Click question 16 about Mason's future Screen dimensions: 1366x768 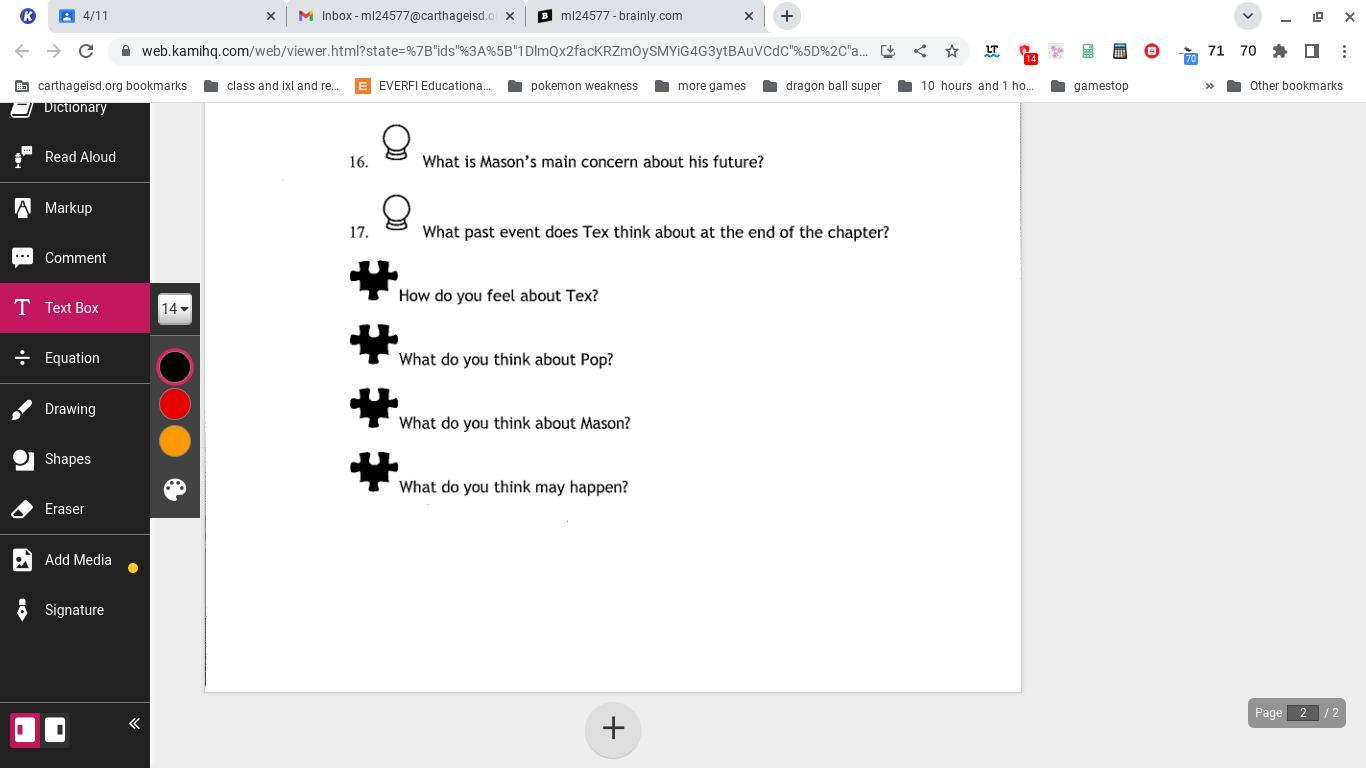tap(593, 162)
